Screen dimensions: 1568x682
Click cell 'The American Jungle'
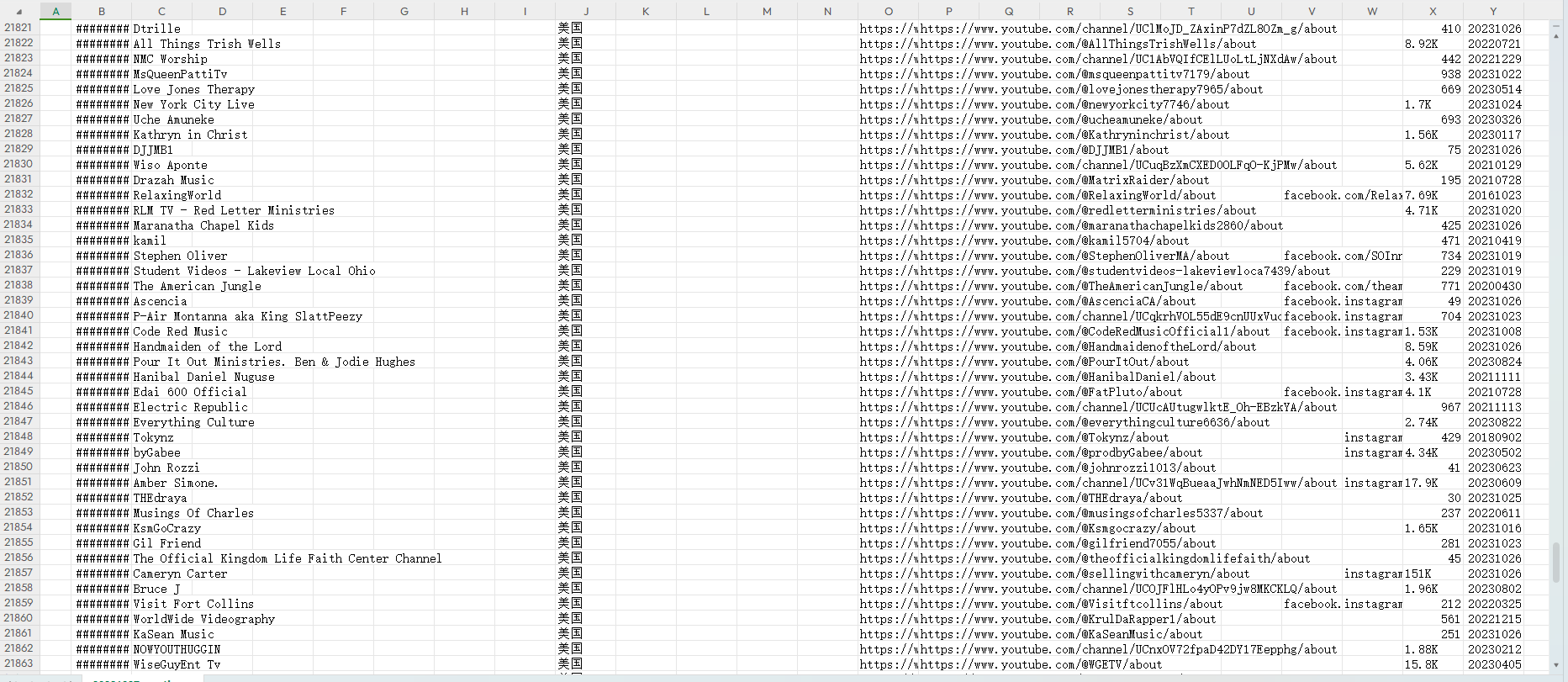click(x=198, y=286)
